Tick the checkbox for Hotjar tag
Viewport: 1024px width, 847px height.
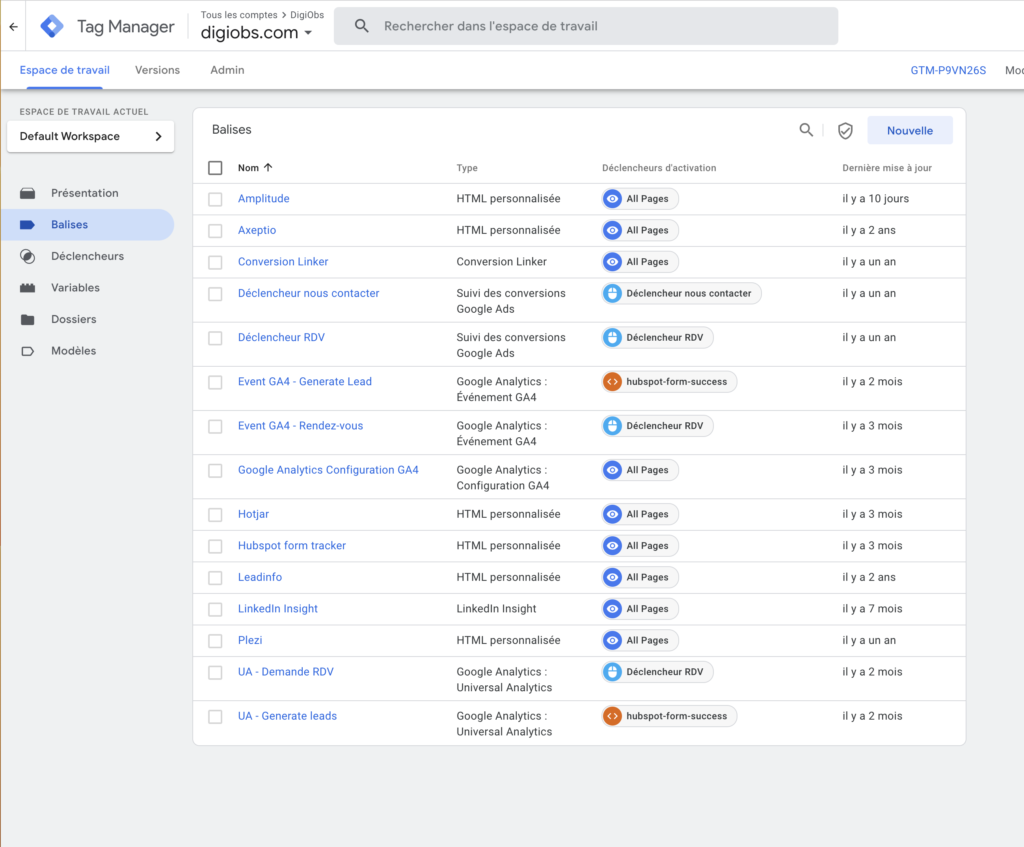click(x=215, y=514)
